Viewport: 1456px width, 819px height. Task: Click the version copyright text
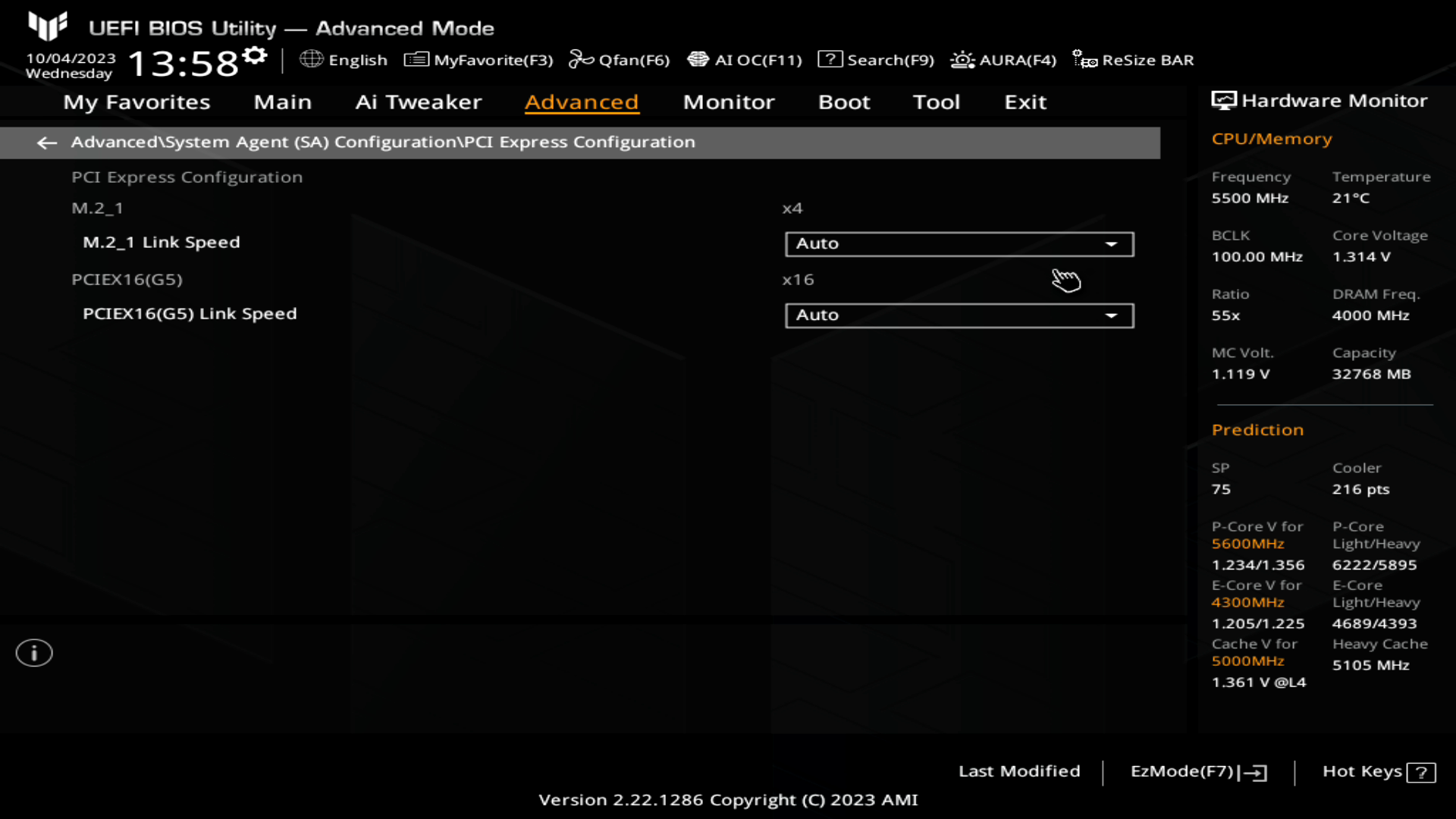click(728, 800)
